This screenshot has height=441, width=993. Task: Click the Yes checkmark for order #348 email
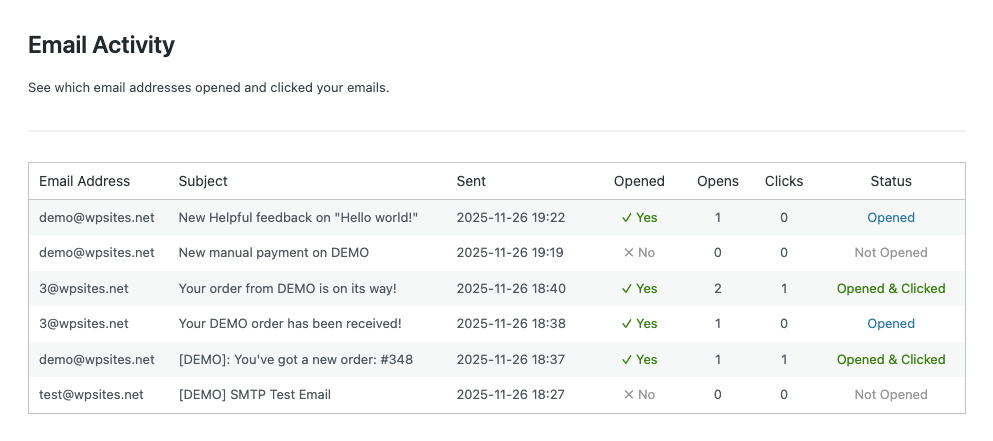pos(639,359)
